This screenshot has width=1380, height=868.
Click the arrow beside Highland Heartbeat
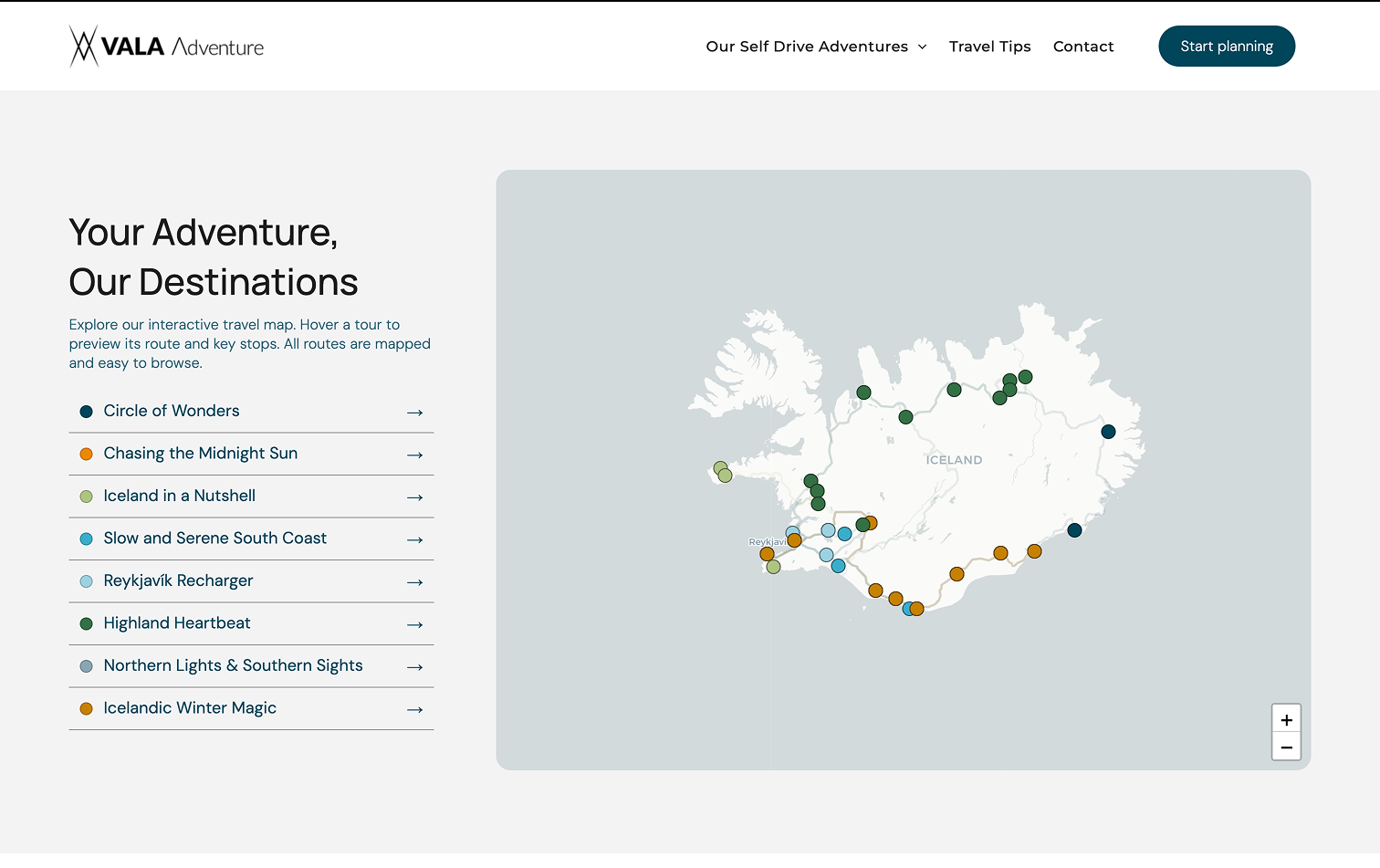415,624
